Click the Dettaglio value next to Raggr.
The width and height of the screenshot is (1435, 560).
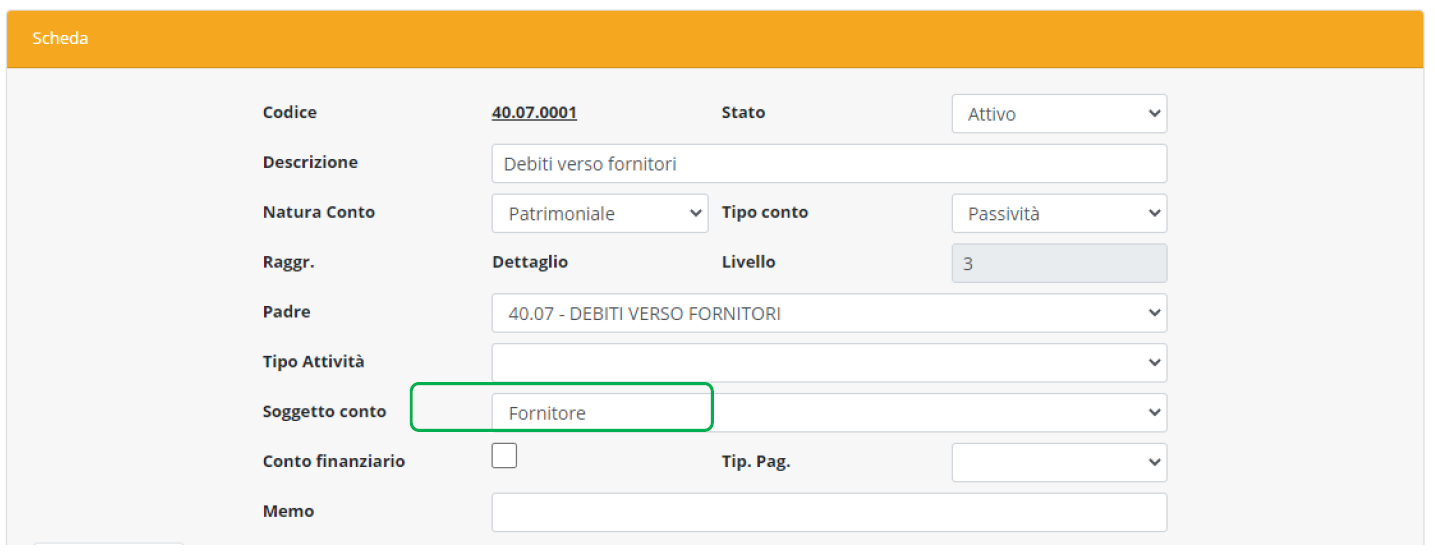pos(530,262)
